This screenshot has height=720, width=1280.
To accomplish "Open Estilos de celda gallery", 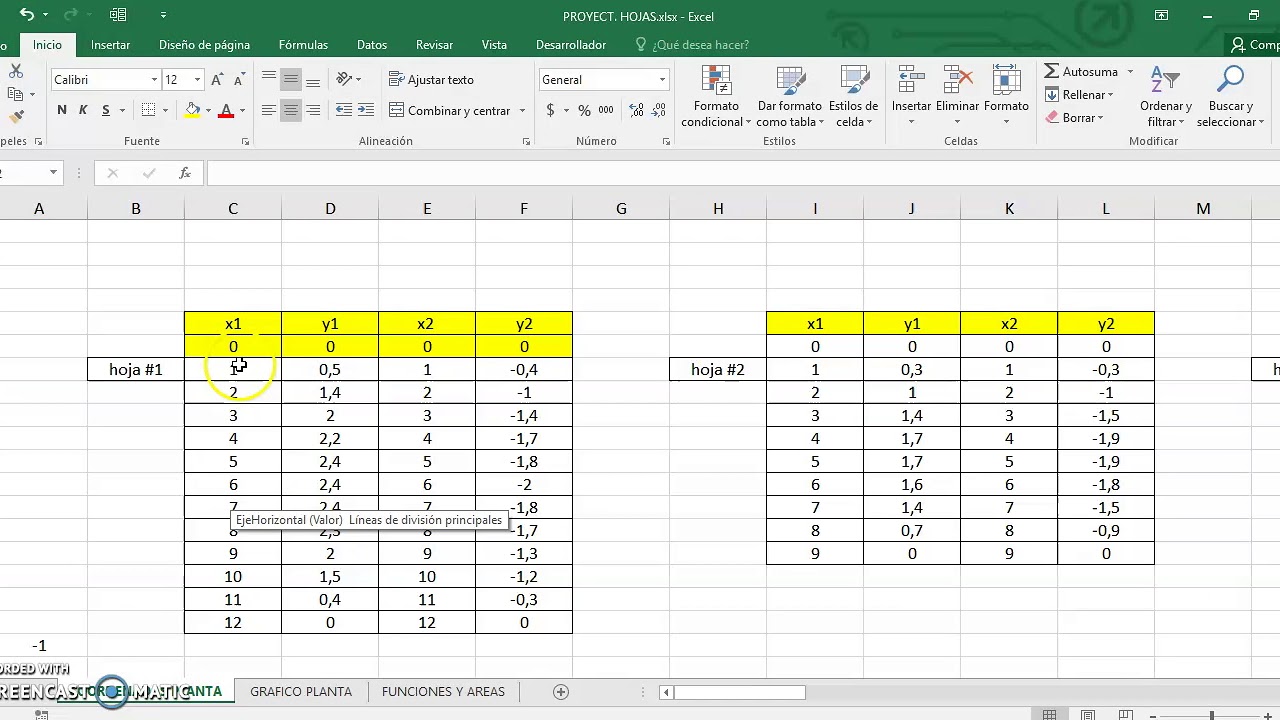I will [854, 97].
